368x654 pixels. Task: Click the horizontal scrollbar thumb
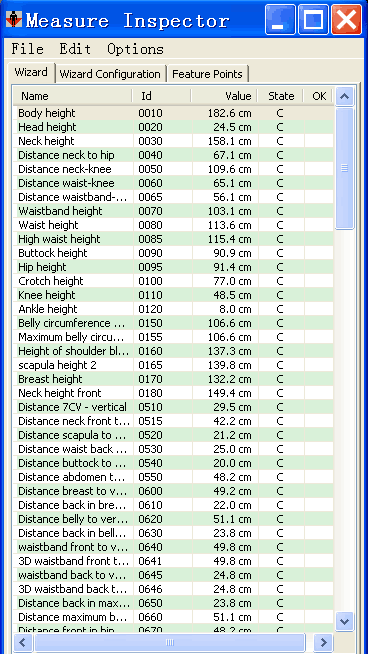click(169, 642)
